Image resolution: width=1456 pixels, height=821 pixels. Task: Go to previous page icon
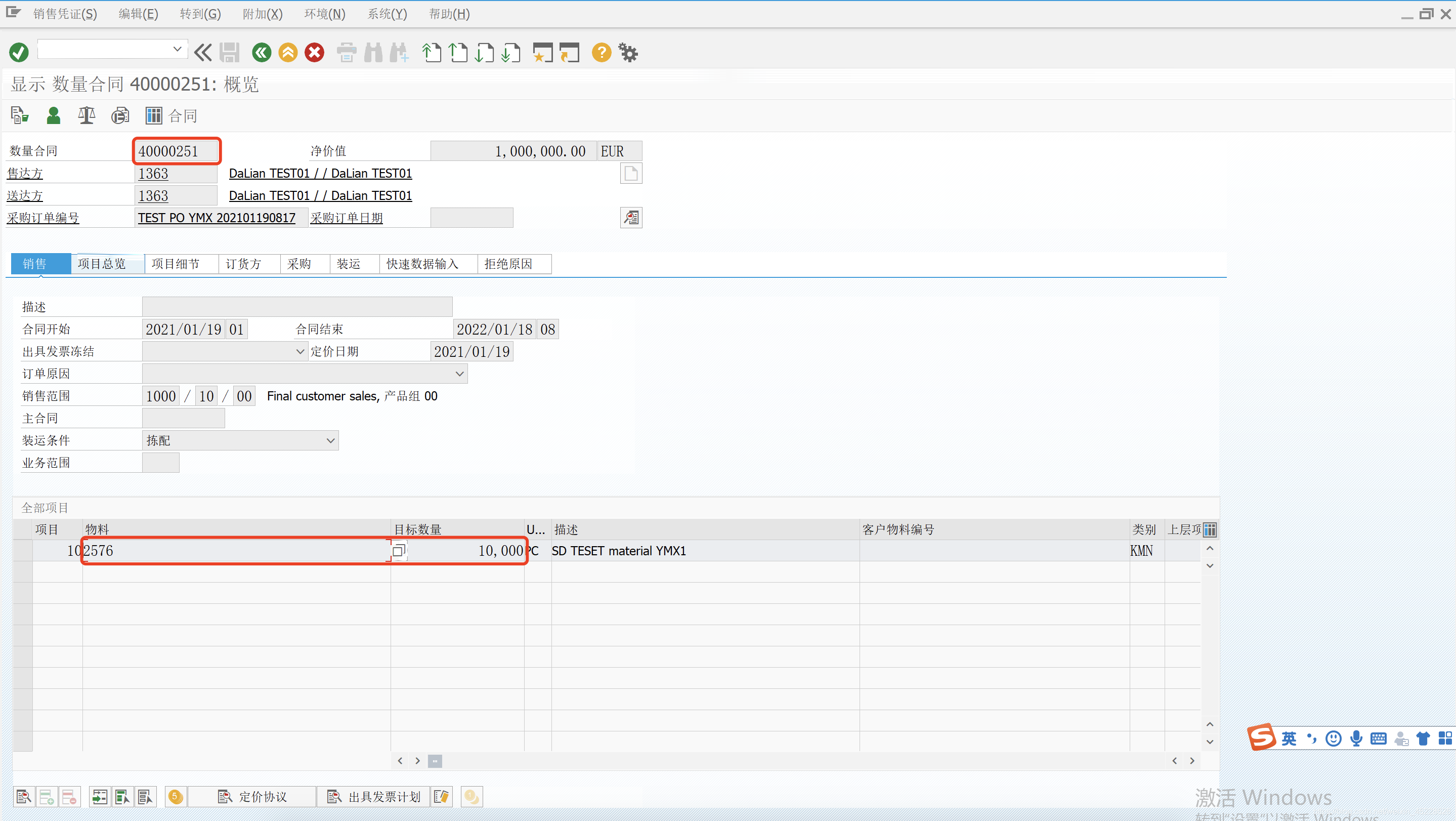458,53
